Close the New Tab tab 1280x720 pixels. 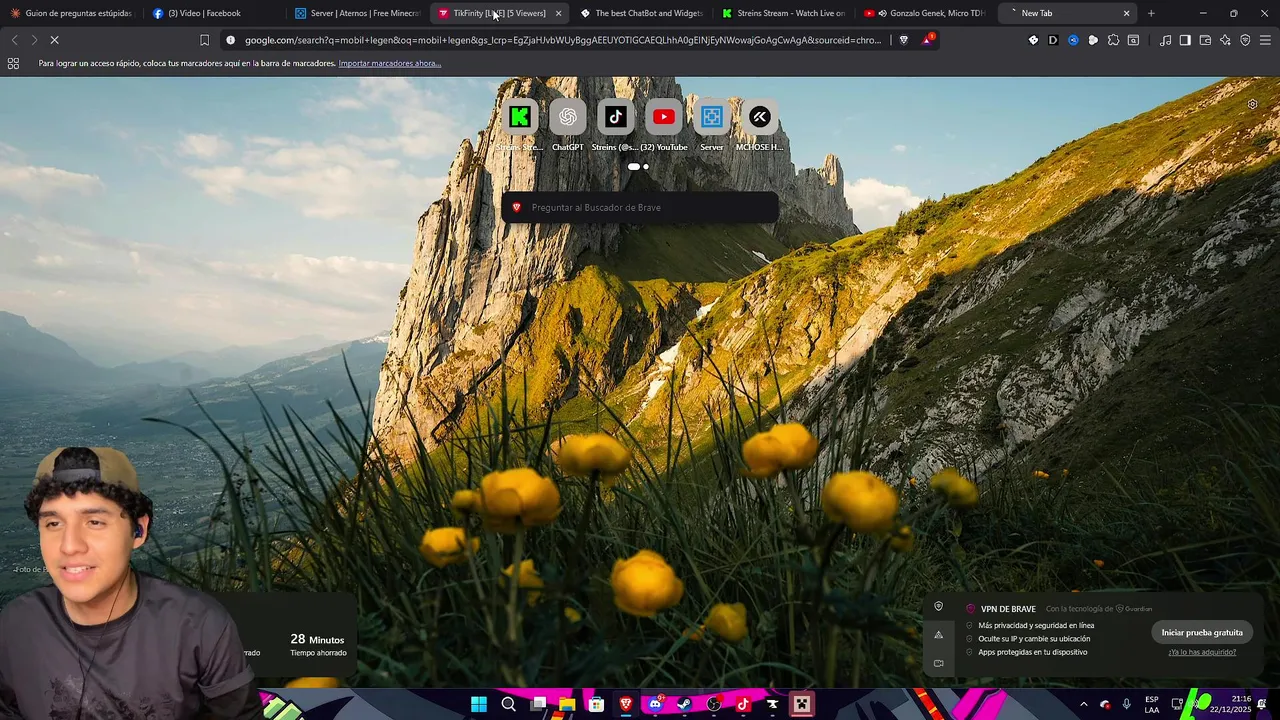[x=1126, y=13]
